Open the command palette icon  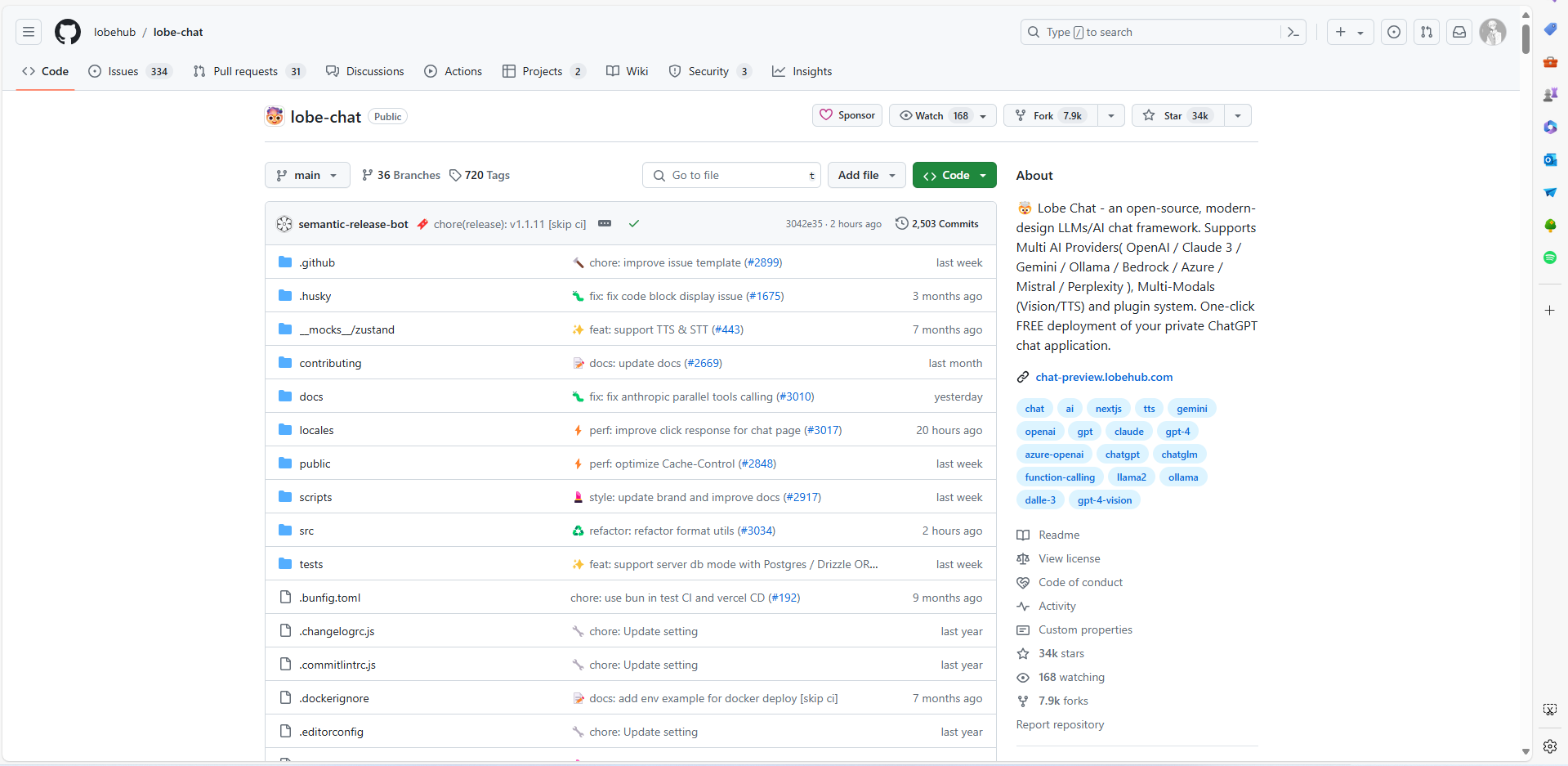(1293, 32)
